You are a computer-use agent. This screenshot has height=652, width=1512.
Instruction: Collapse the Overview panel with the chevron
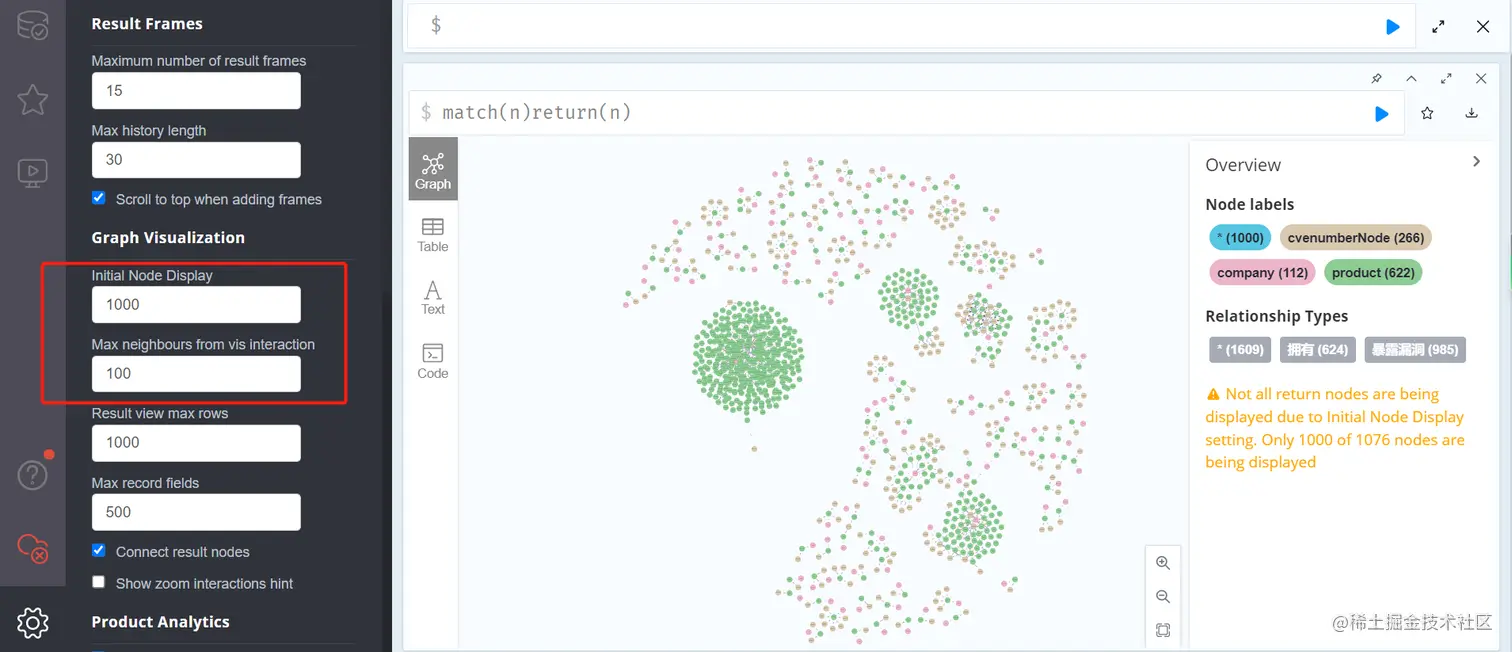[1476, 162]
